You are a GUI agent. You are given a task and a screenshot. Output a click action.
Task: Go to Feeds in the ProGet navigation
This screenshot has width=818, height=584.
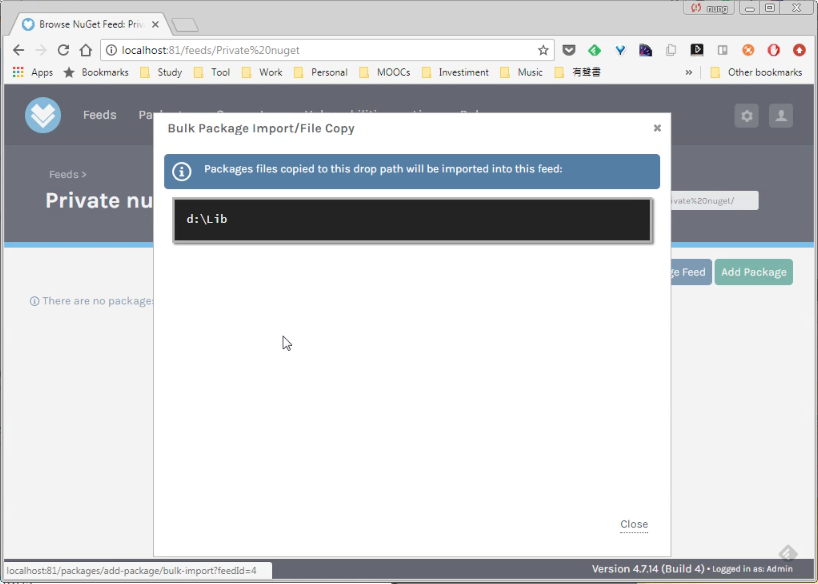tap(100, 115)
